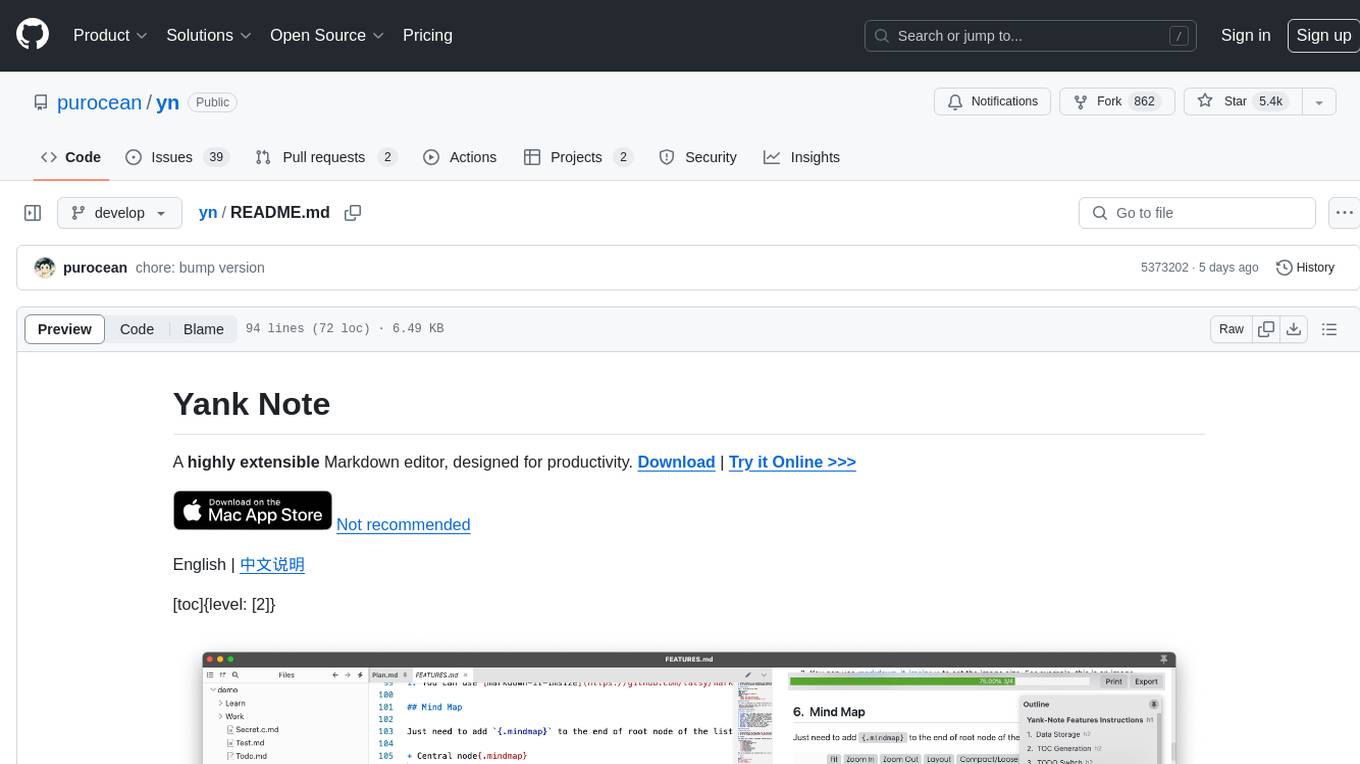The height and width of the screenshot is (764, 1360).
Task: Switch to the Code tab
Action: pyautogui.click(x=71, y=157)
